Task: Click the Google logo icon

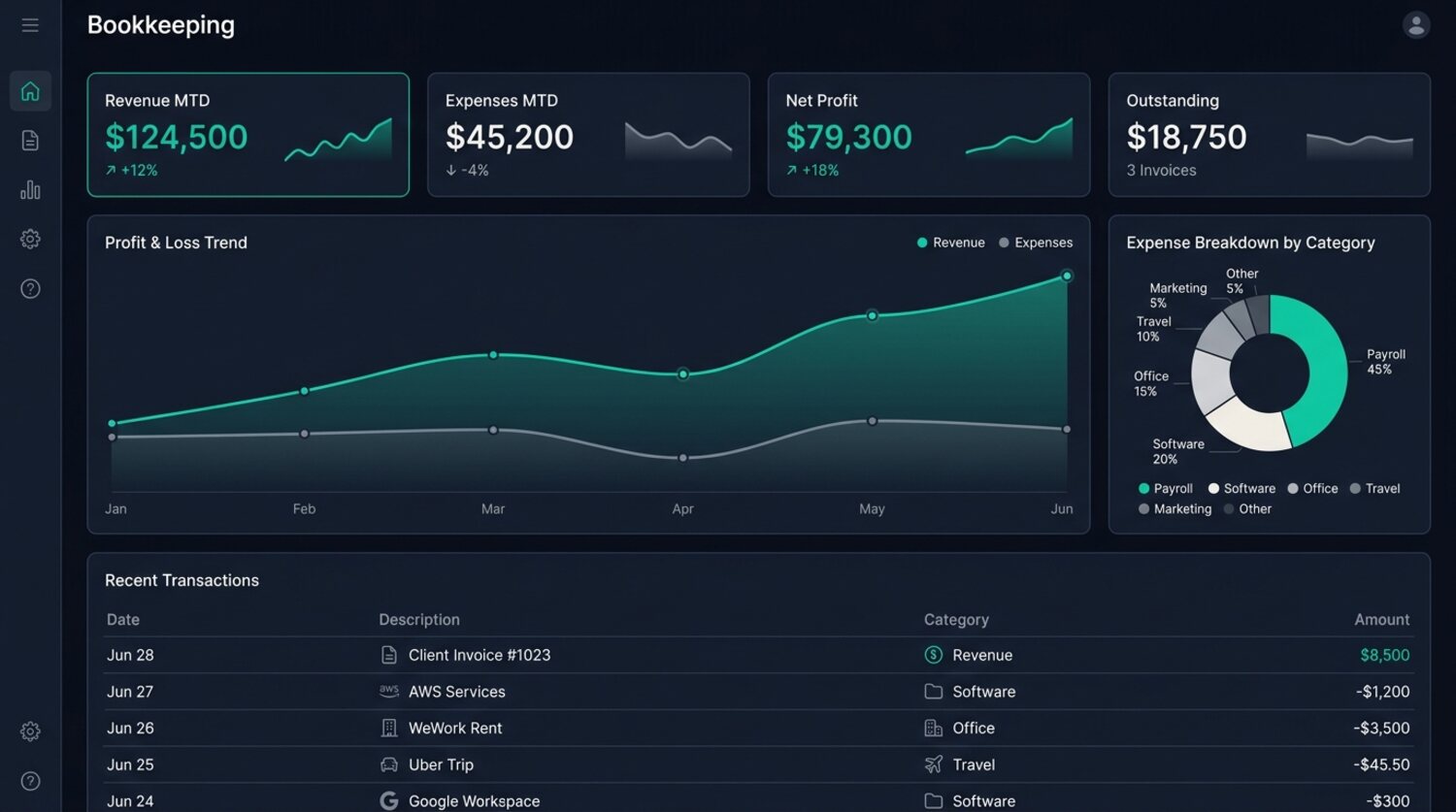Action: tap(388, 801)
